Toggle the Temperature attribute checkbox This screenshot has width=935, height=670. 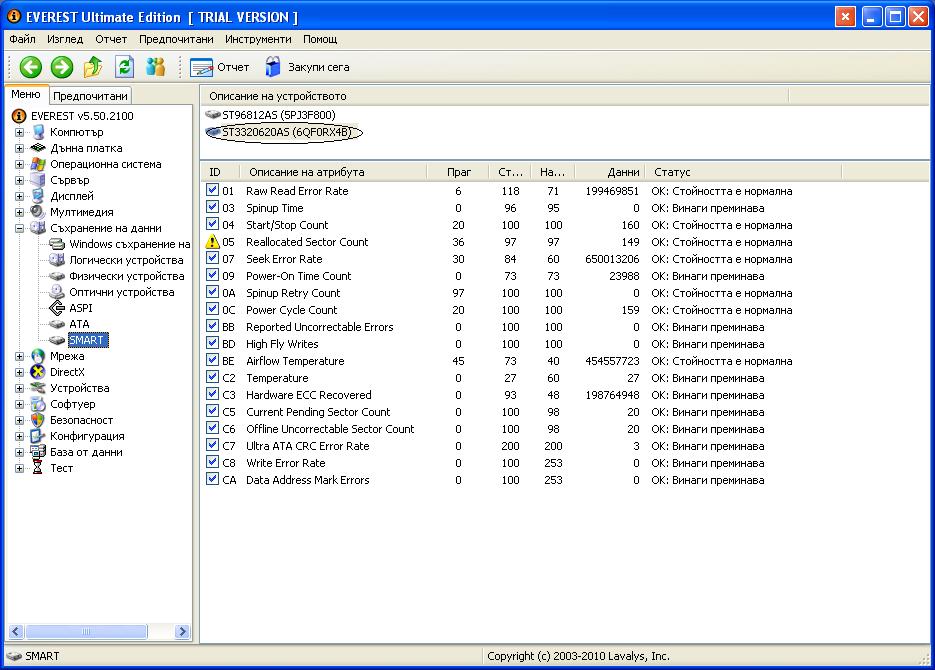click(212, 378)
